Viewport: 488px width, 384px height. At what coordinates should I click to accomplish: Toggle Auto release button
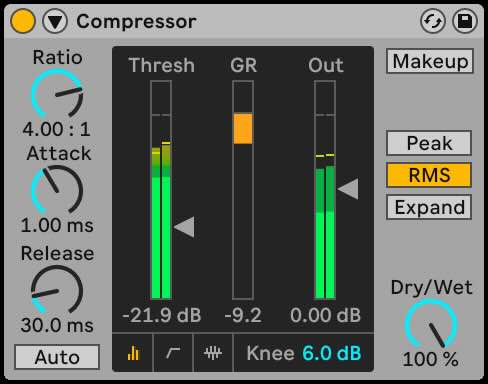(x=57, y=357)
